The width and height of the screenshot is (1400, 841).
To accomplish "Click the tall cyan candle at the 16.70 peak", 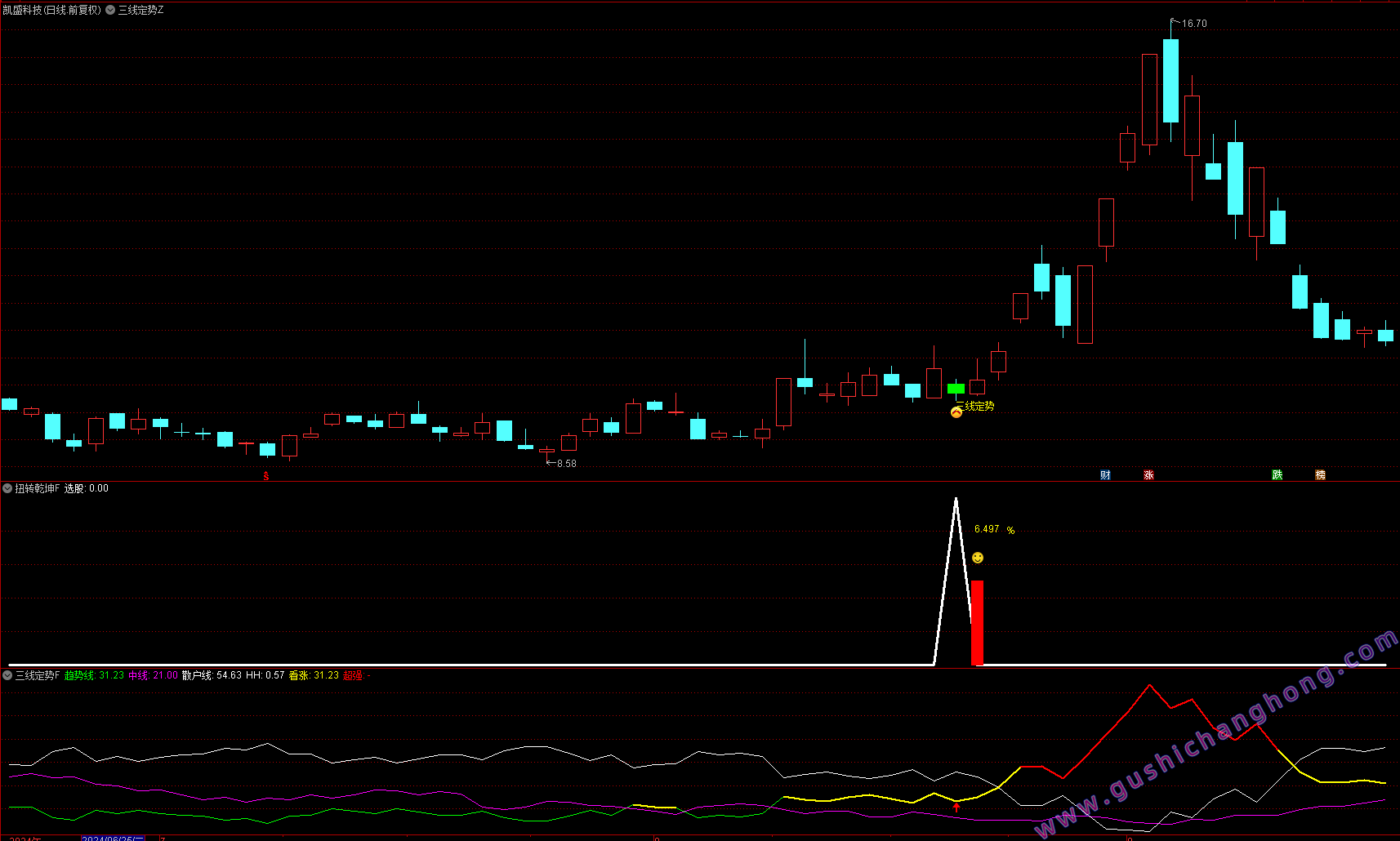I will click(1170, 81).
